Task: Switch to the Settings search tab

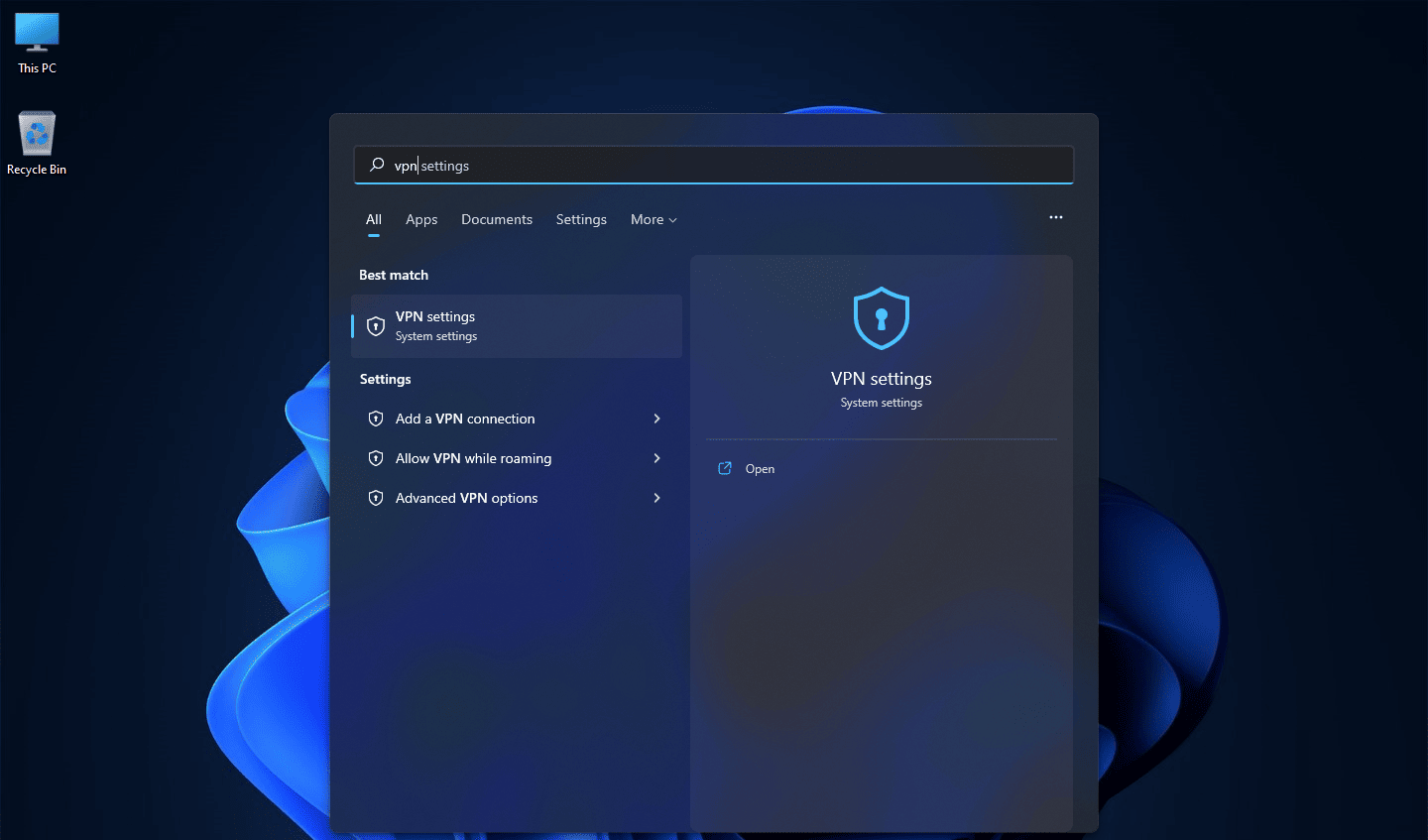Action: coord(581,219)
